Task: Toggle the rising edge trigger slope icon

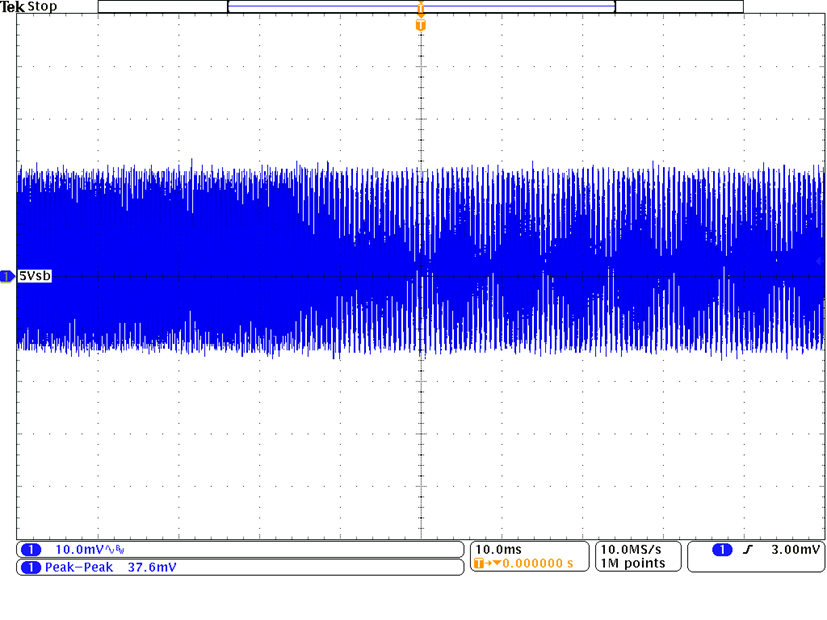Action: tap(748, 550)
